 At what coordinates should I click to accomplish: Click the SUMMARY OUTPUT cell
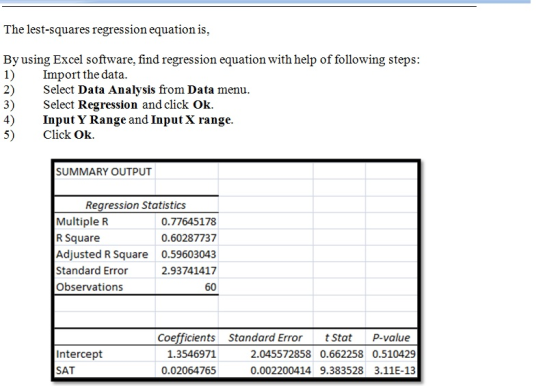pos(104,172)
